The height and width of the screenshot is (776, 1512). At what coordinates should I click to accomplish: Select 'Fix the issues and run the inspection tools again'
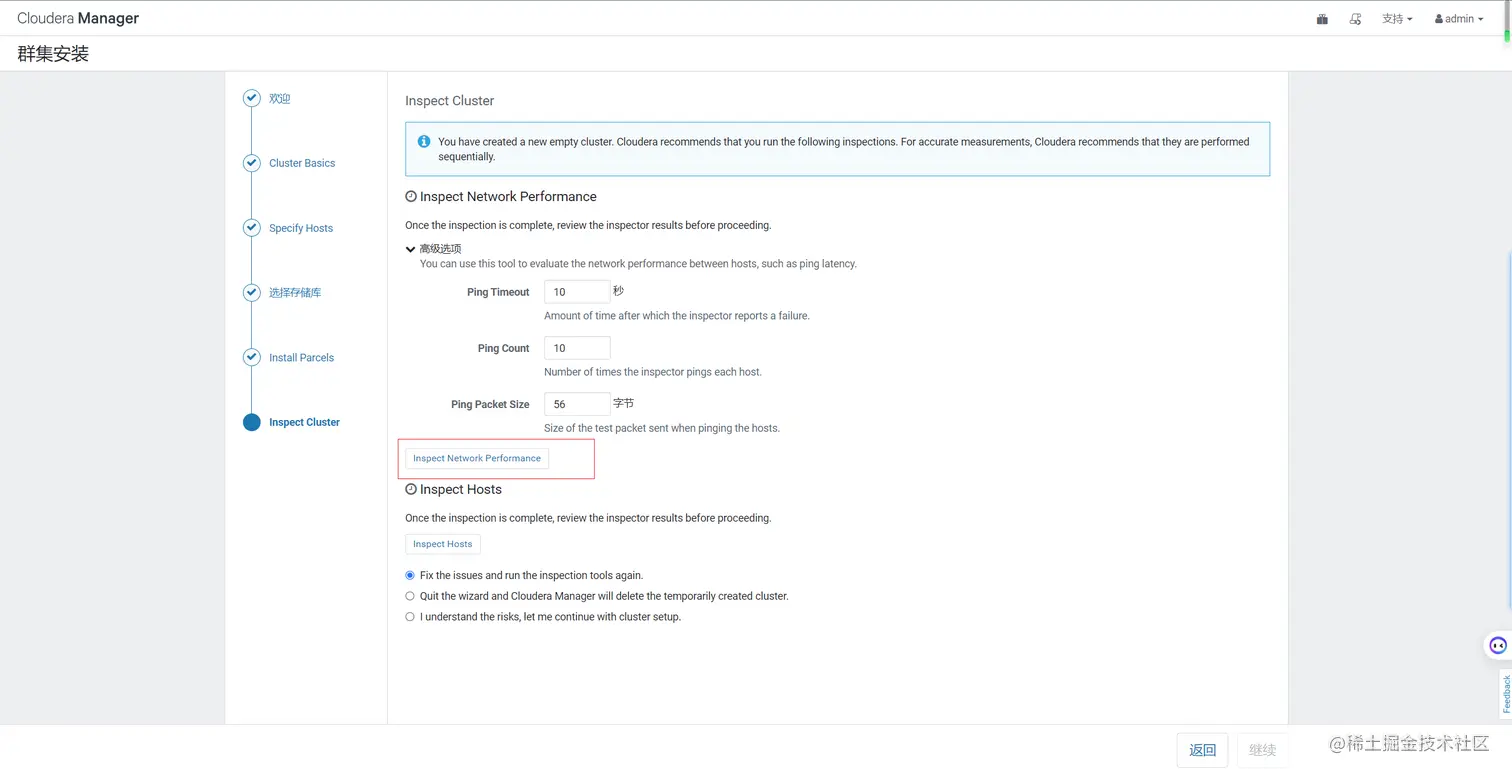click(x=410, y=576)
